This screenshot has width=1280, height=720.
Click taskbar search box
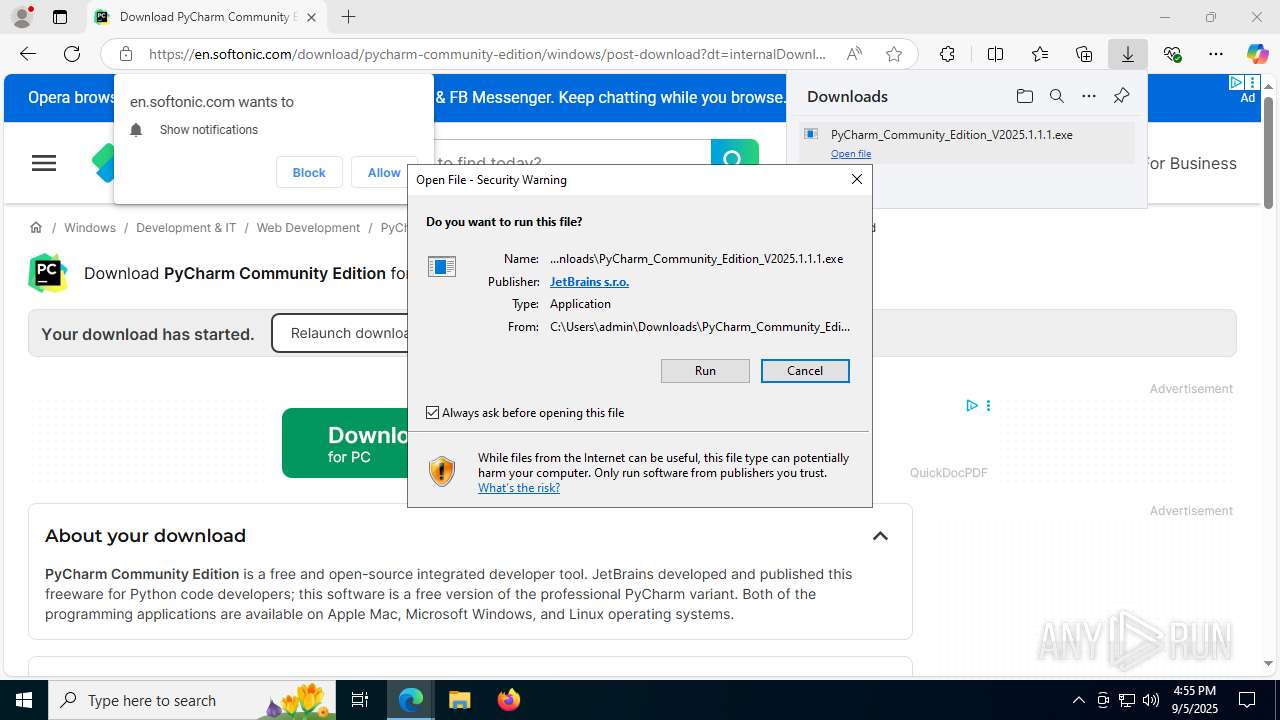192,700
